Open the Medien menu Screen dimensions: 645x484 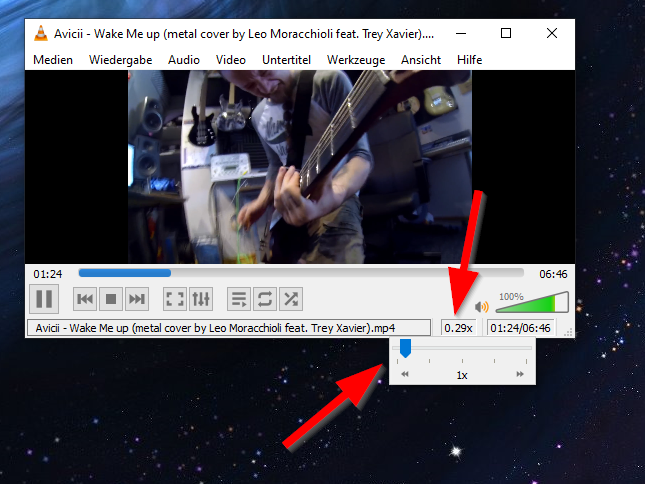pyautogui.click(x=53, y=60)
